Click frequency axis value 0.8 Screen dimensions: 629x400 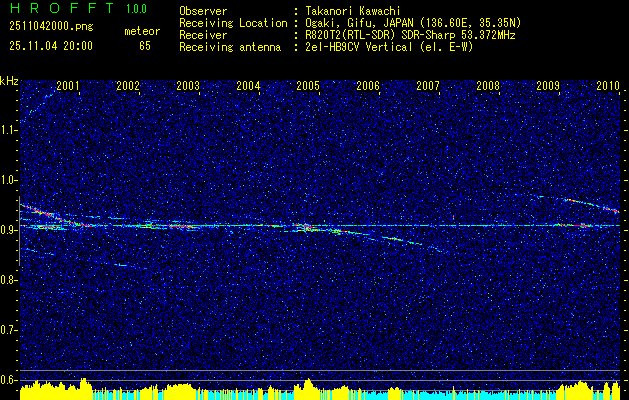coord(8,280)
